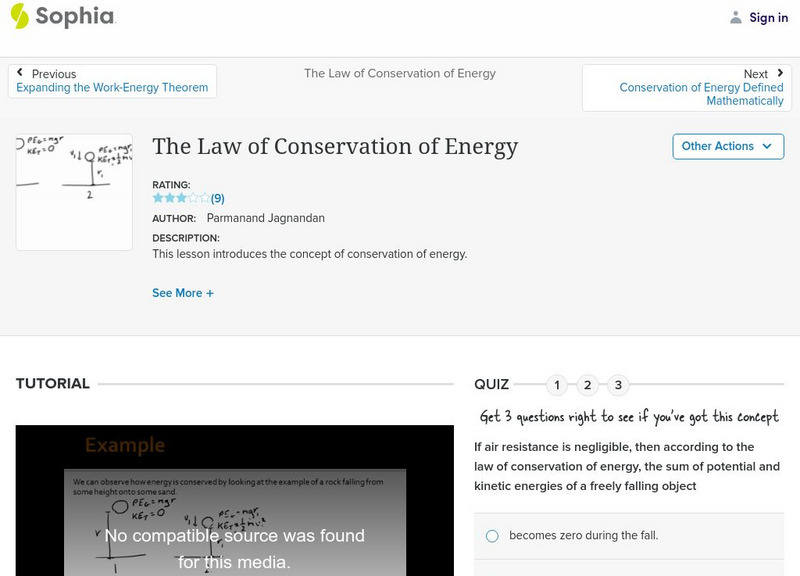Click the Other Actions chevron arrow
Viewport: 800px width, 576px height.
tap(768, 146)
